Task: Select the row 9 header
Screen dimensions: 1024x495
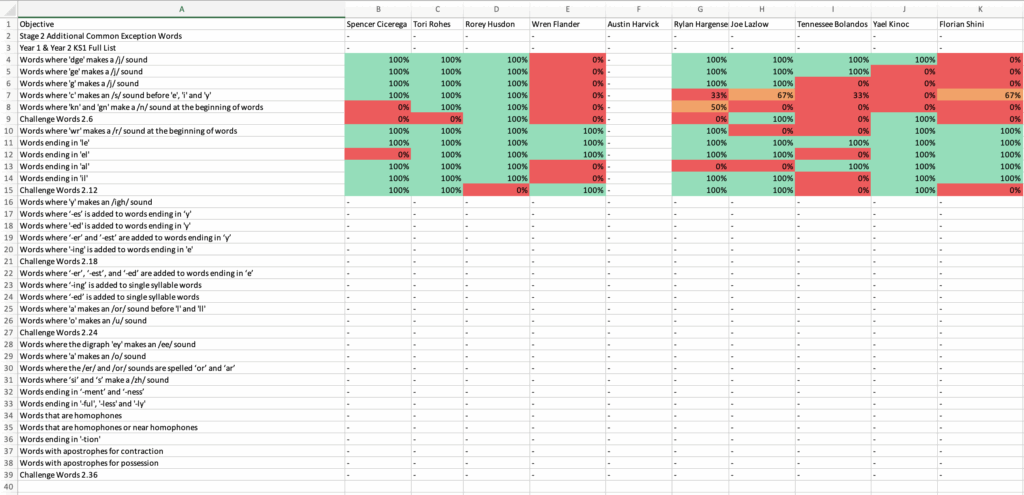Action: tap(8, 118)
